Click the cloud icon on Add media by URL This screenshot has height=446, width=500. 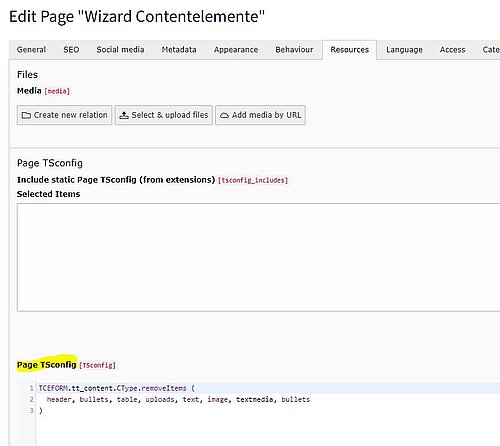point(224,115)
